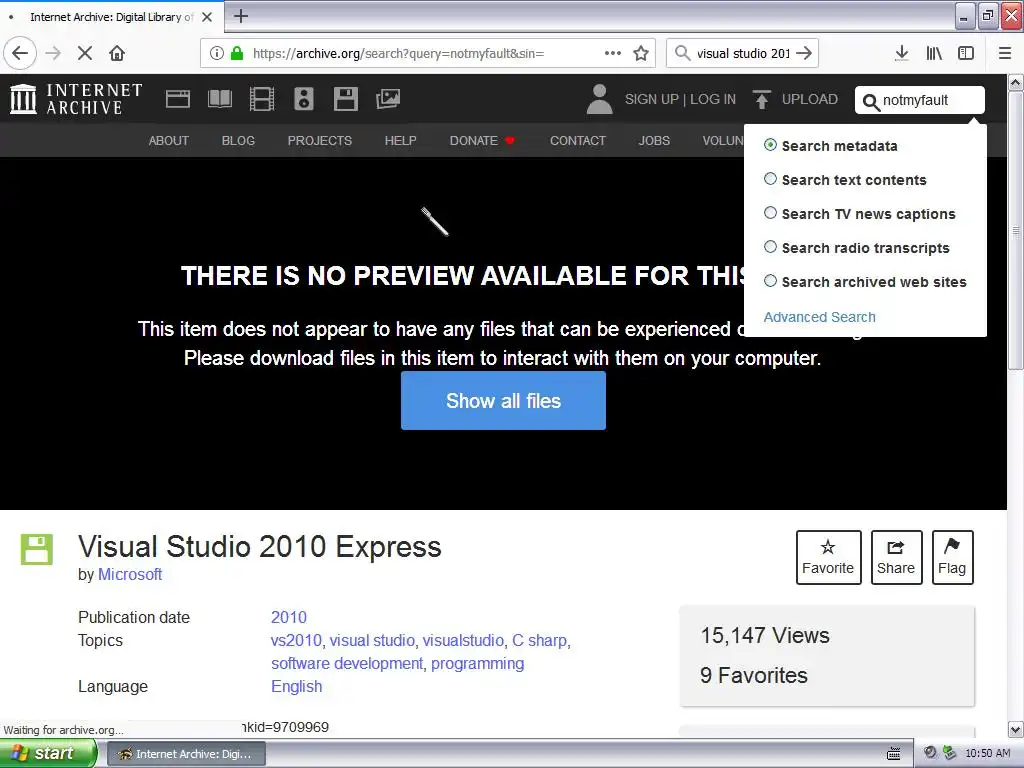Click the SIGN UP link
Screen dimensions: 1024x768
(x=652, y=99)
